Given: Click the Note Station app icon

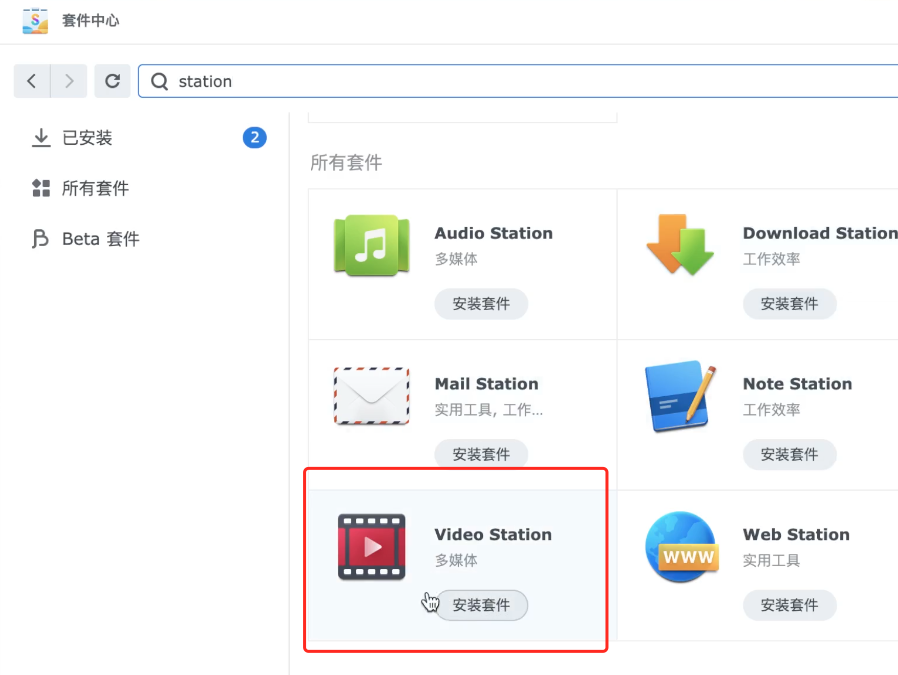Looking at the screenshot, I should [x=681, y=395].
